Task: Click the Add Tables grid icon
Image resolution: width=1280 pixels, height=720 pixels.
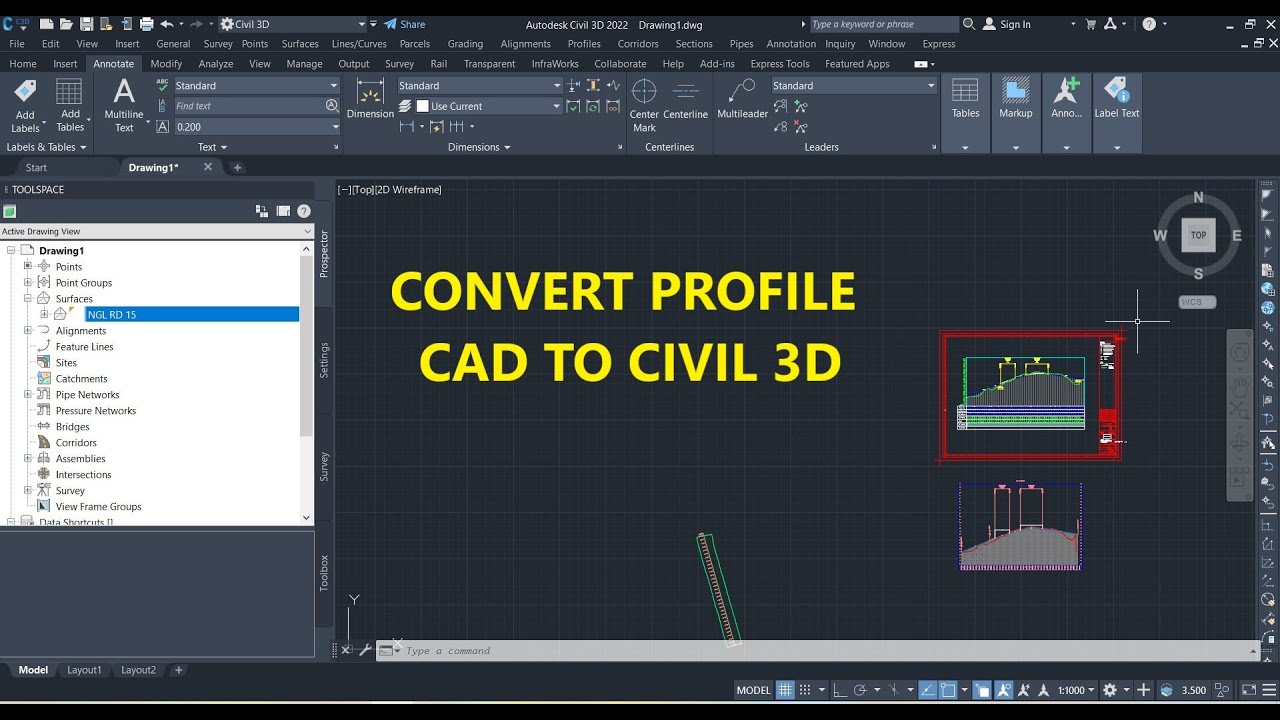Action: click(x=69, y=92)
